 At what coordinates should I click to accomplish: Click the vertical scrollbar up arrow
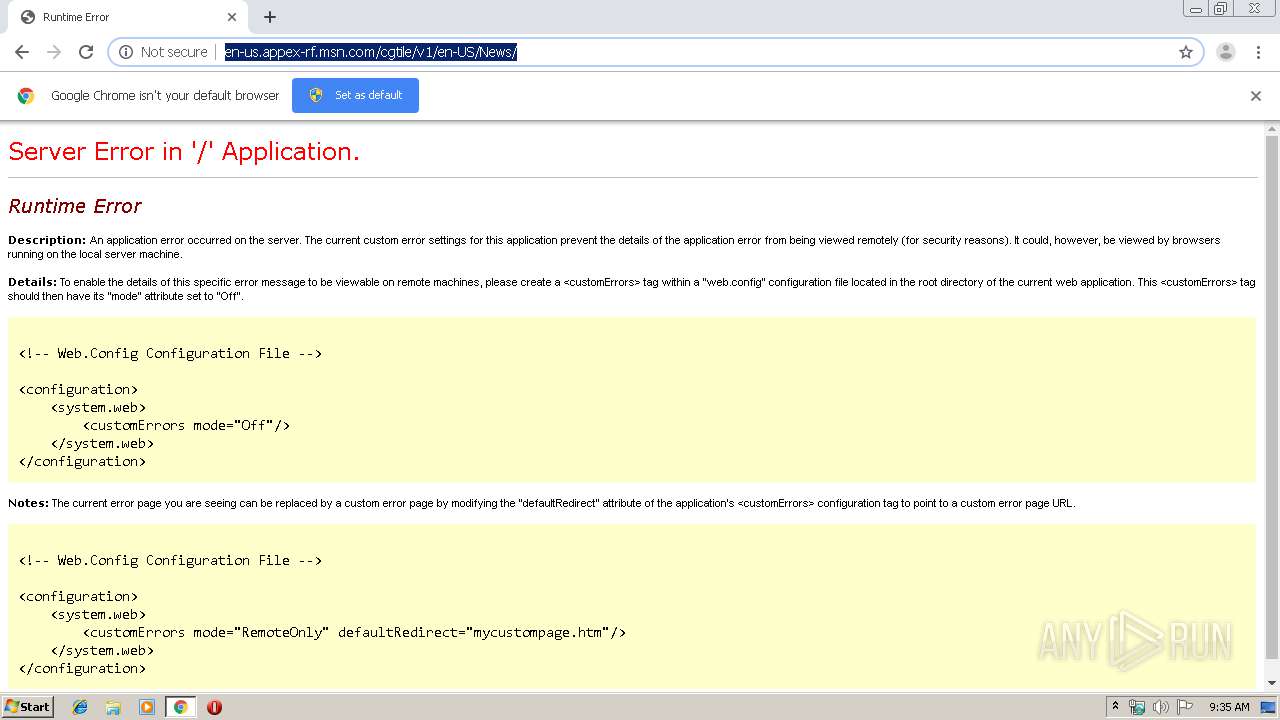(1272, 128)
